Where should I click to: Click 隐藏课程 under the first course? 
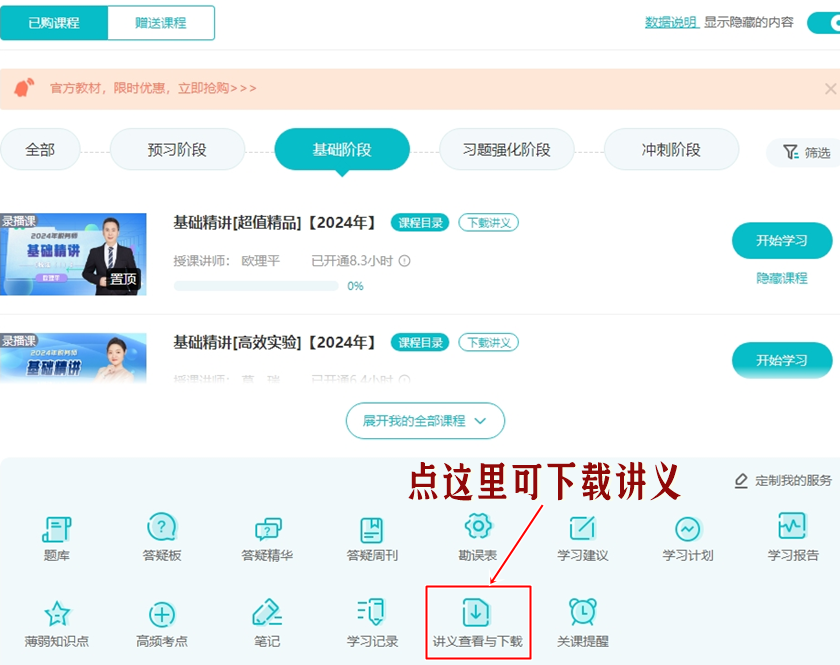click(x=781, y=278)
